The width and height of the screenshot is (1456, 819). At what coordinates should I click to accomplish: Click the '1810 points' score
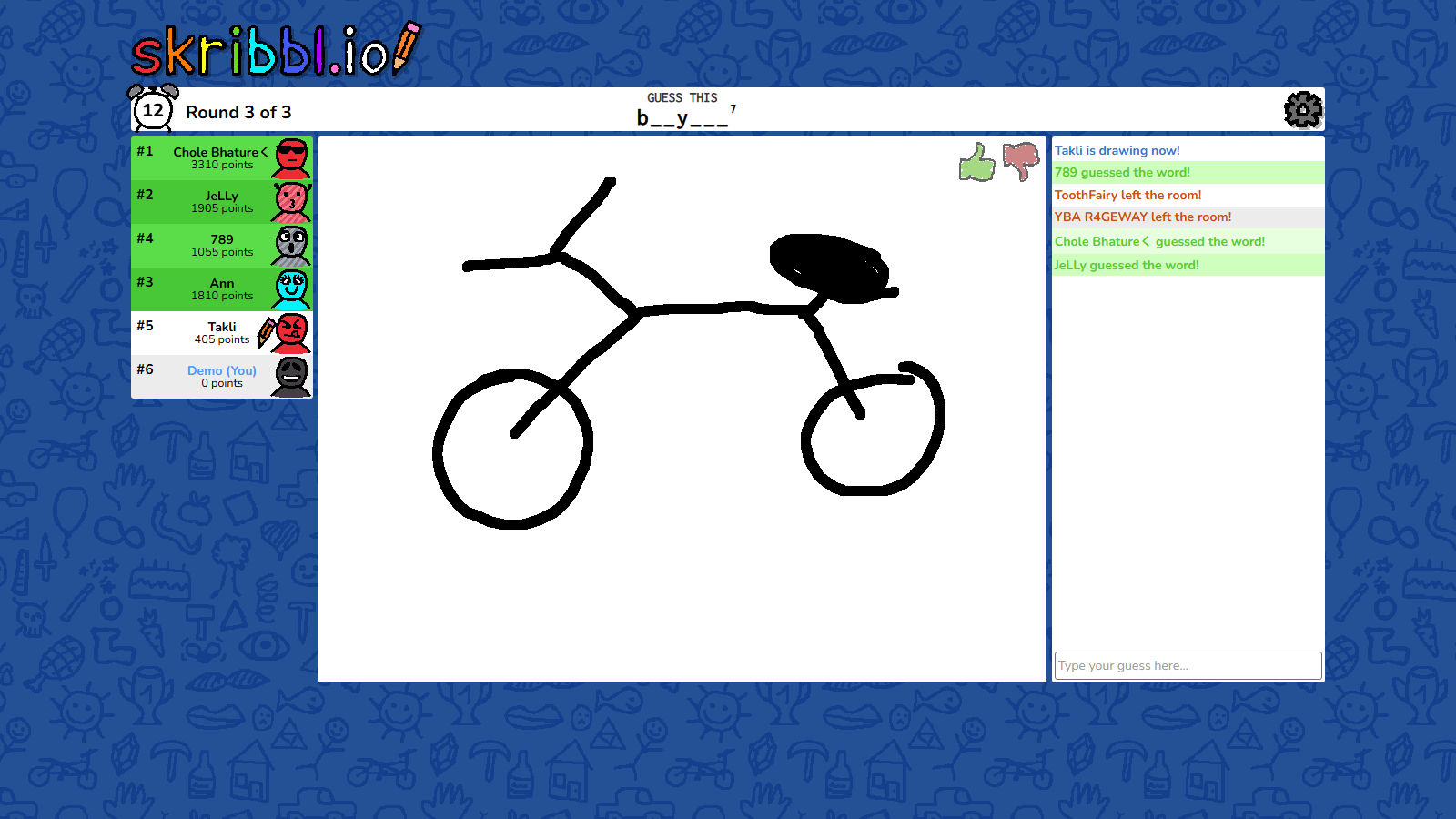pos(222,296)
